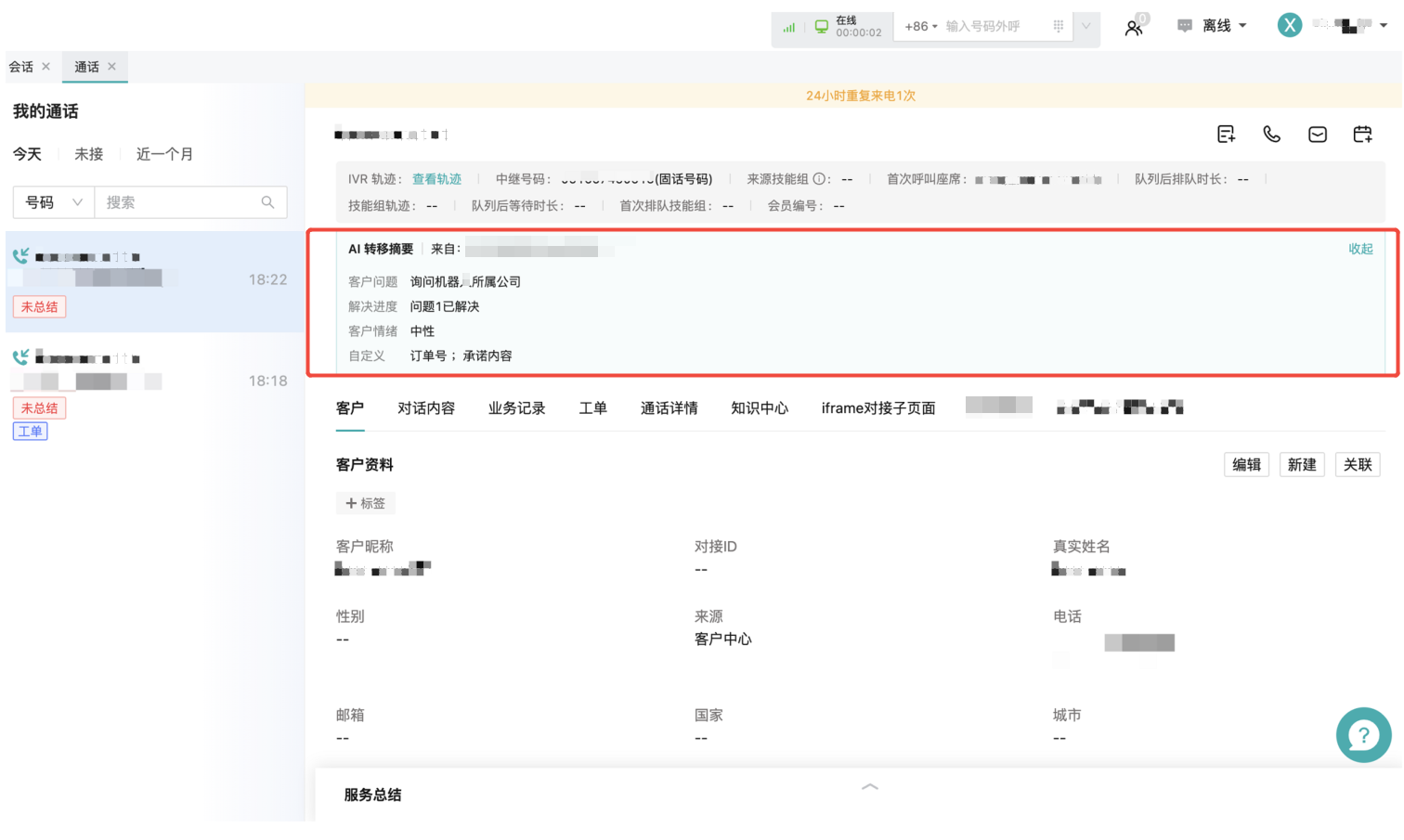Click the 查看轨迹 link

[x=436, y=179]
